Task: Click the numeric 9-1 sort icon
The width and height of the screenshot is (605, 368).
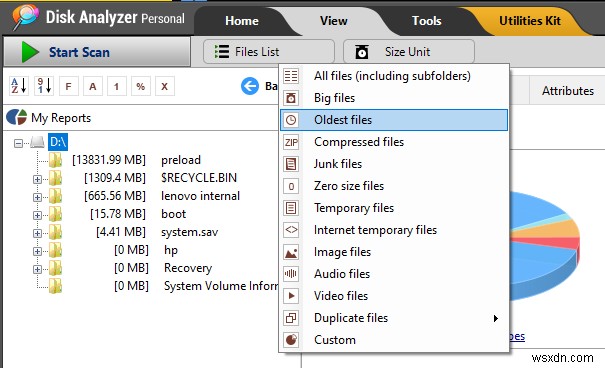Action: point(44,86)
